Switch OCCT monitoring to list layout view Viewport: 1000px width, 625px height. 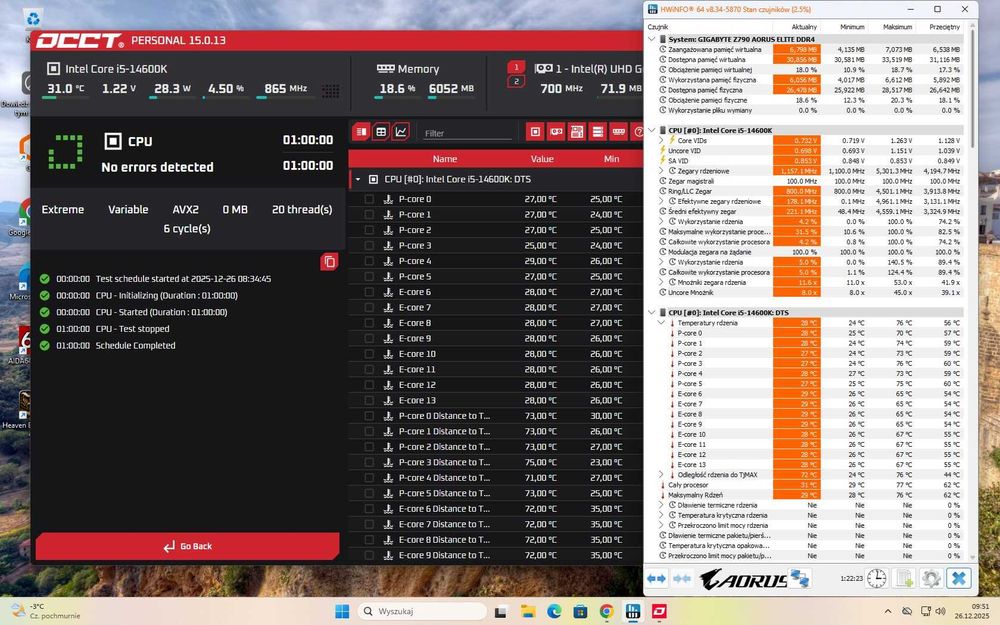point(362,132)
